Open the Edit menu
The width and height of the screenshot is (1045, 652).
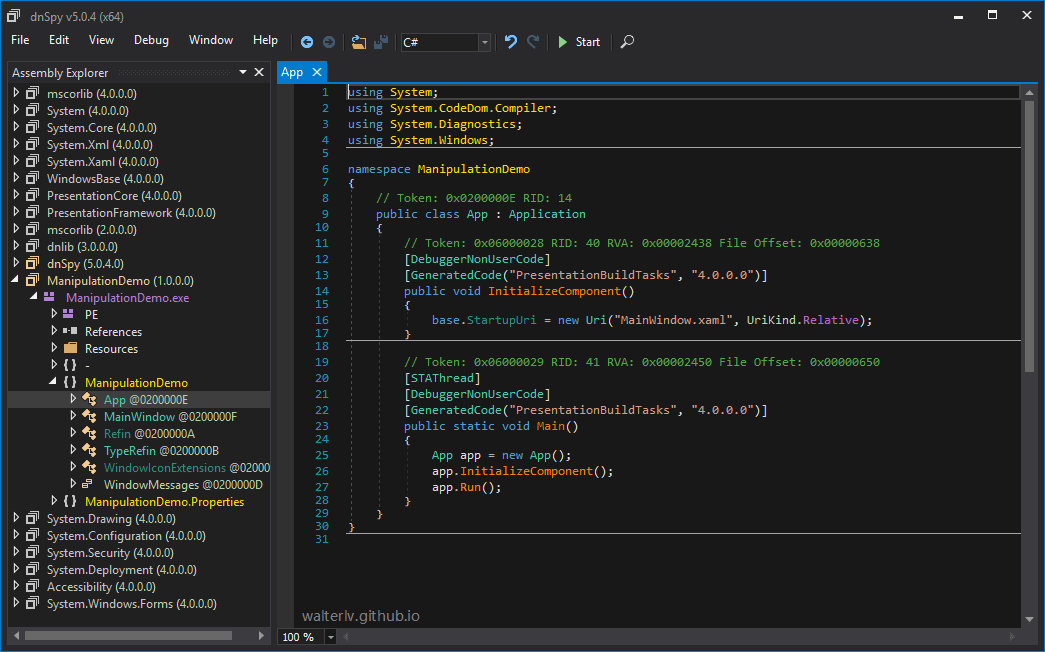click(x=59, y=40)
